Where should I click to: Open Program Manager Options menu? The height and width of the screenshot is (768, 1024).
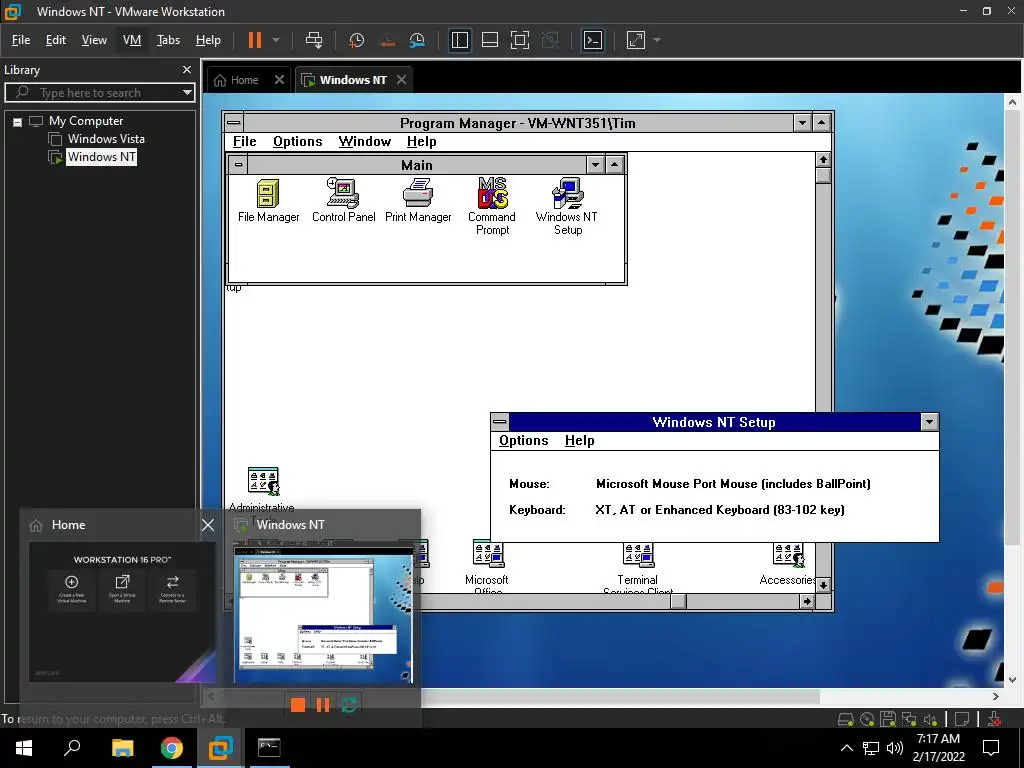pos(298,142)
